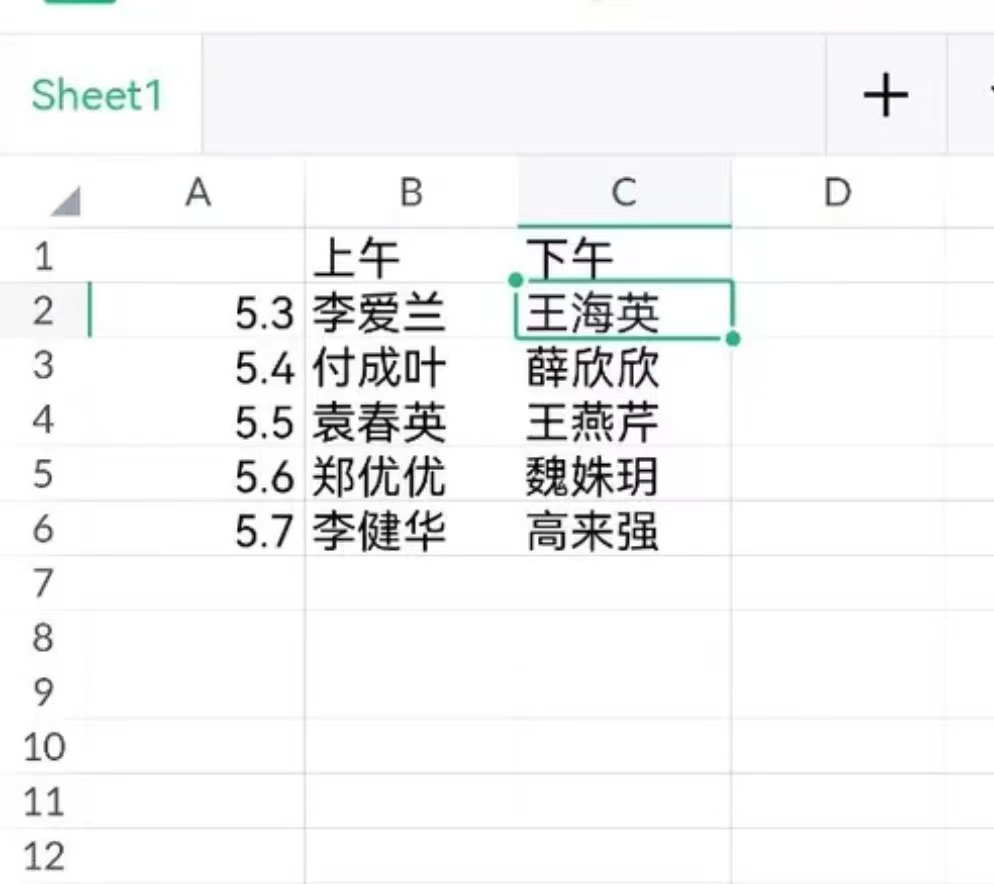Viewport: 994px width, 884px height.
Task: Switch to the Sheet1 tab
Action: tap(97, 95)
